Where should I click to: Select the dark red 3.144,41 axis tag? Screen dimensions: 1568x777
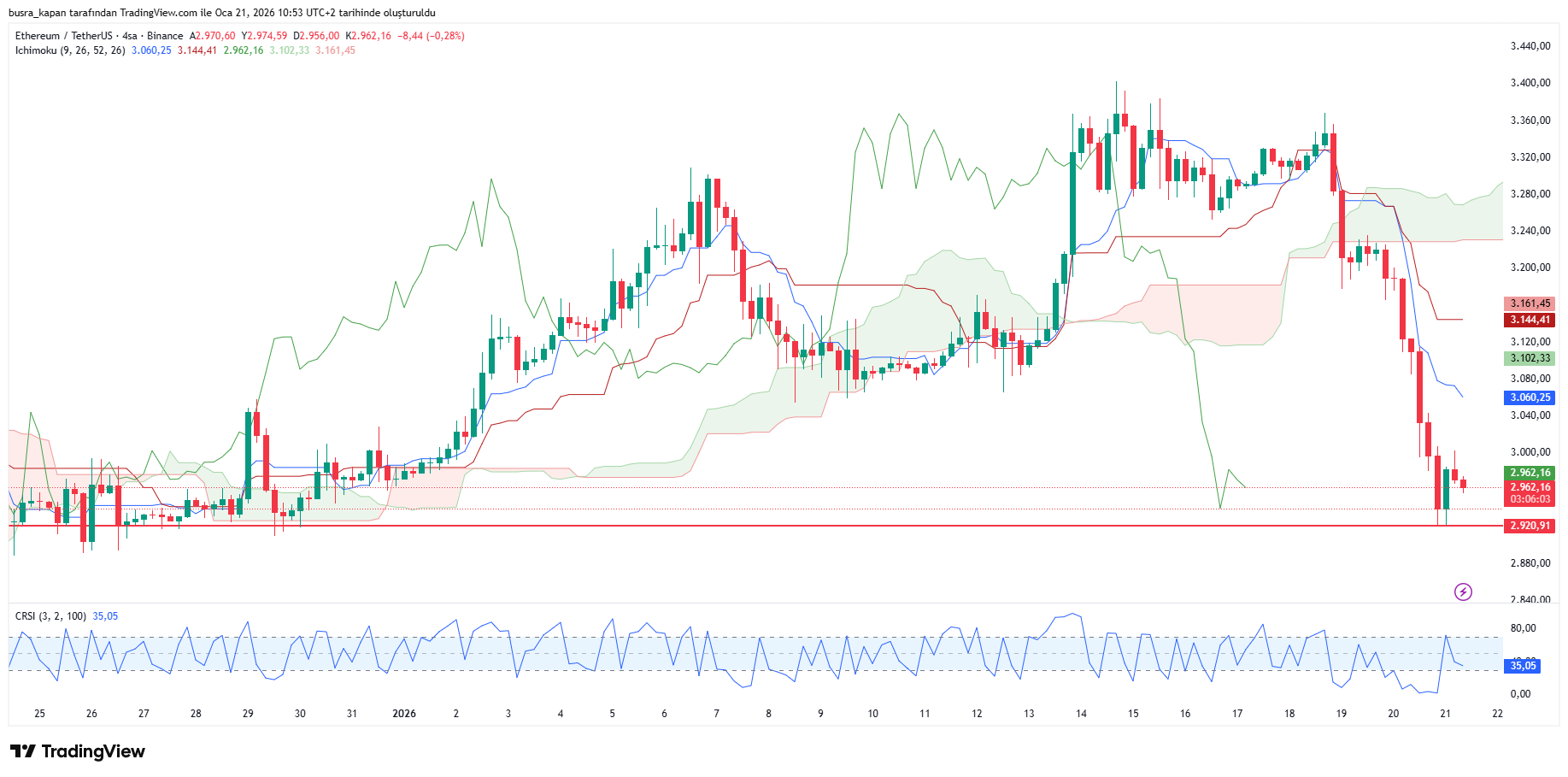point(1529,320)
